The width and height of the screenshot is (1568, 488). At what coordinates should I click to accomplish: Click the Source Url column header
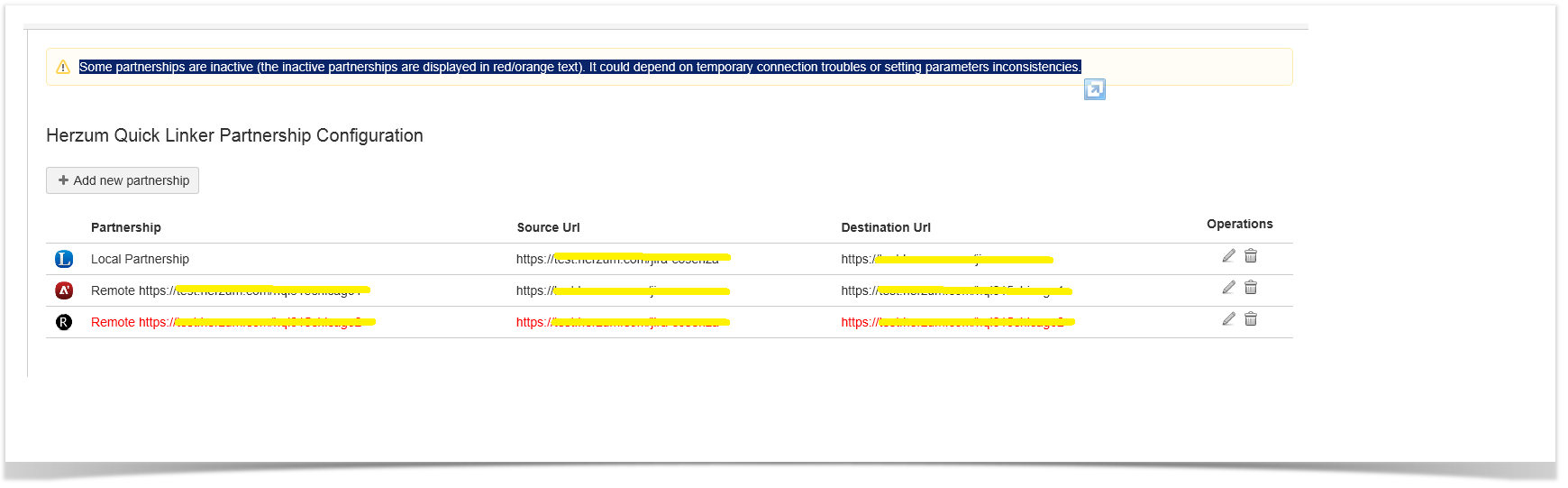tap(548, 227)
